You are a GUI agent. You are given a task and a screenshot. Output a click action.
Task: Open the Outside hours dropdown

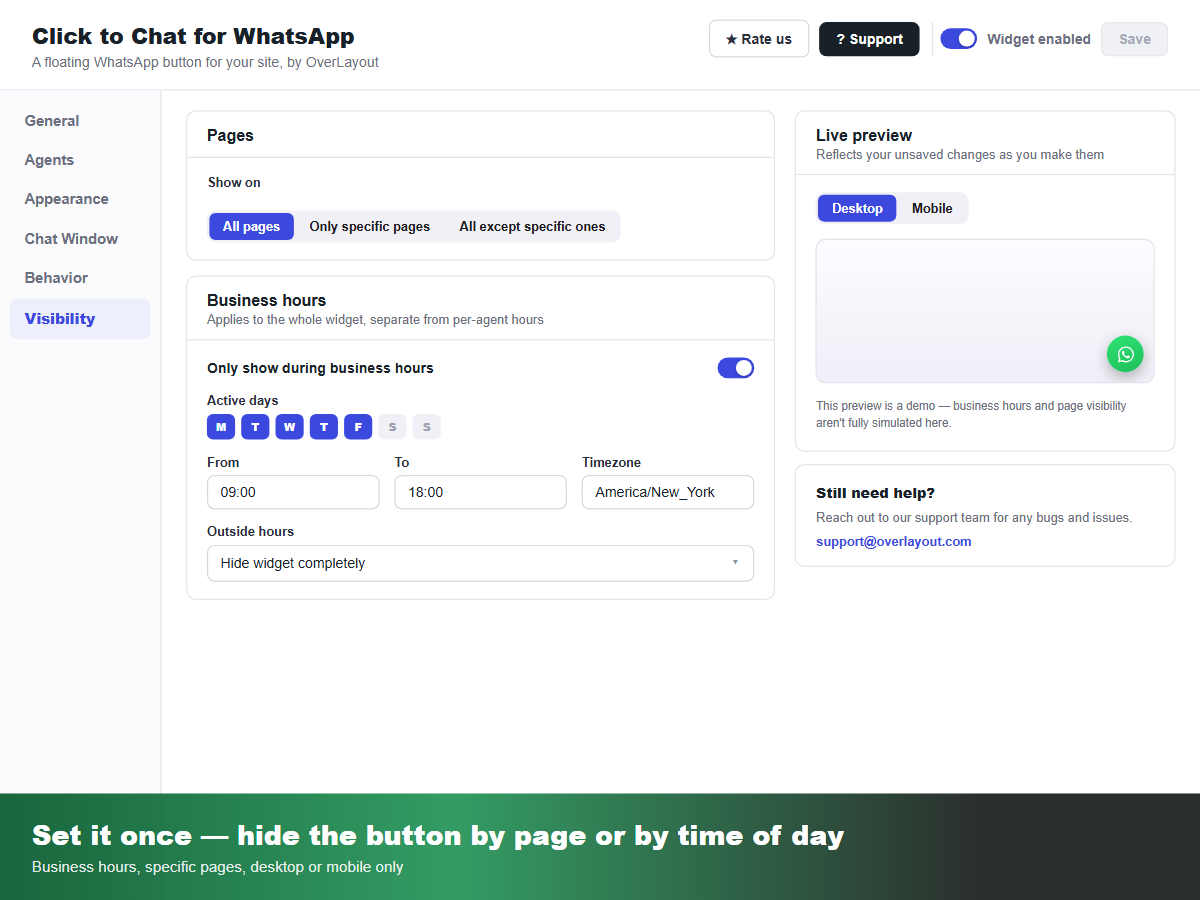pyautogui.click(x=480, y=563)
